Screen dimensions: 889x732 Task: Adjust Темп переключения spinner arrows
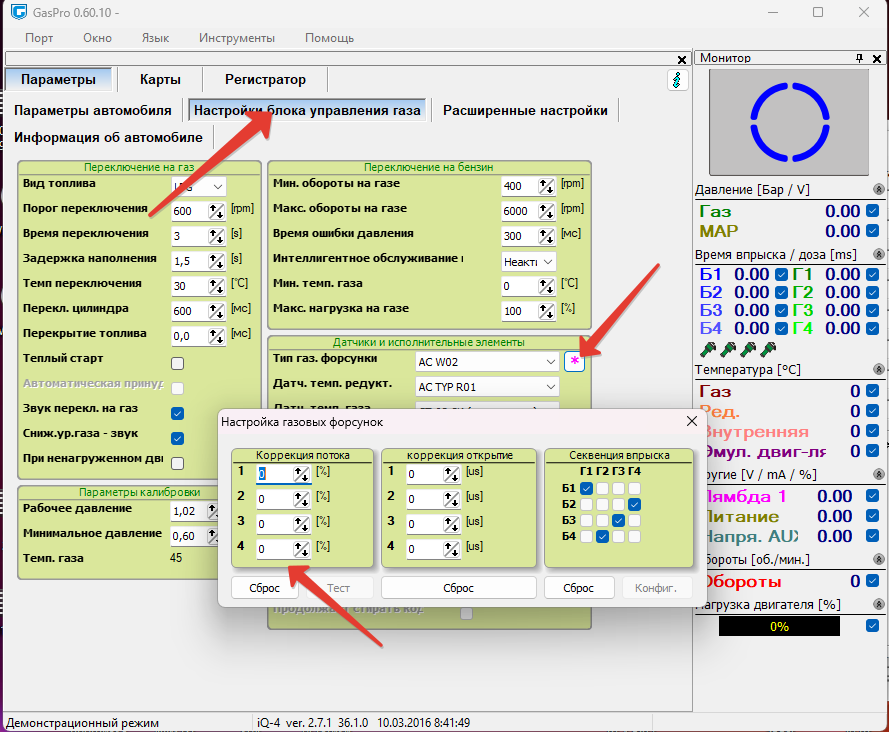[217, 286]
